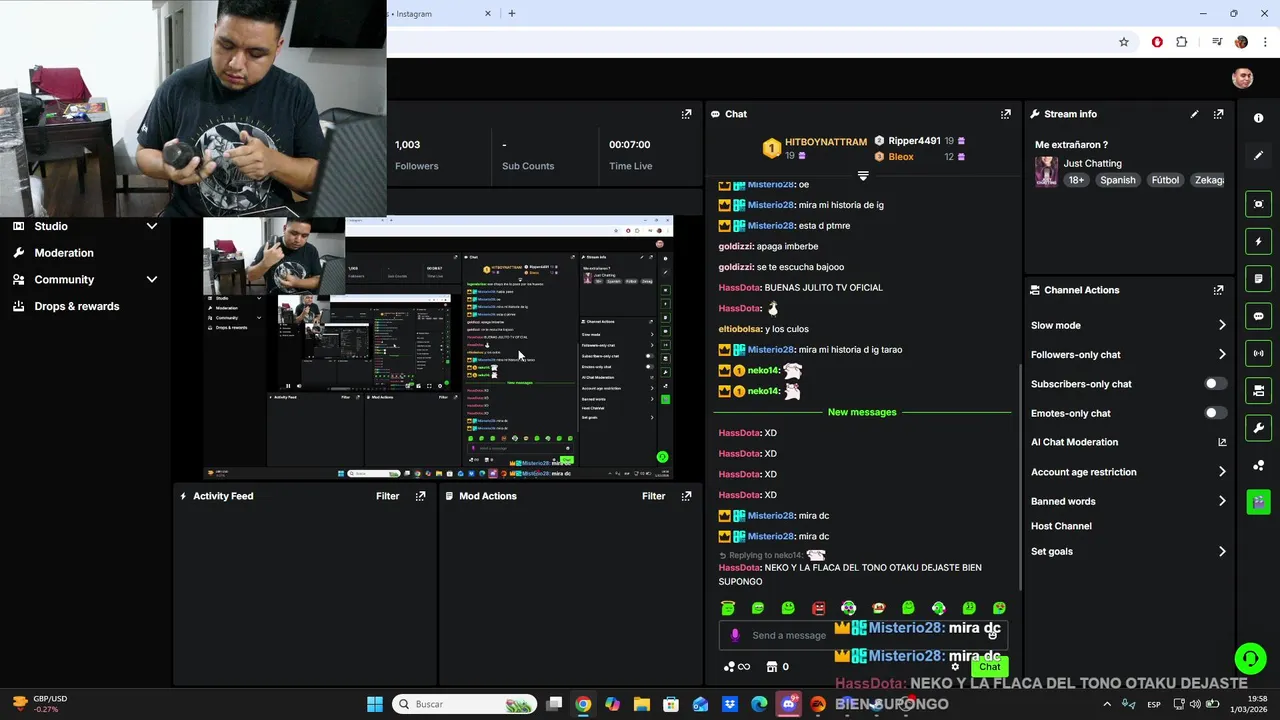
Task: Pop out the stream stats panel
Action: click(x=686, y=114)
